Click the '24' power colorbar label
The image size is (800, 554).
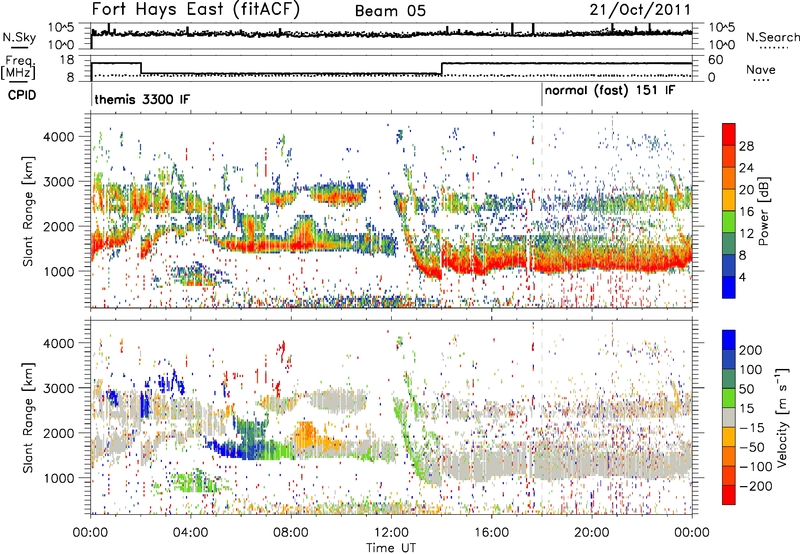click(x=746, y=168)
